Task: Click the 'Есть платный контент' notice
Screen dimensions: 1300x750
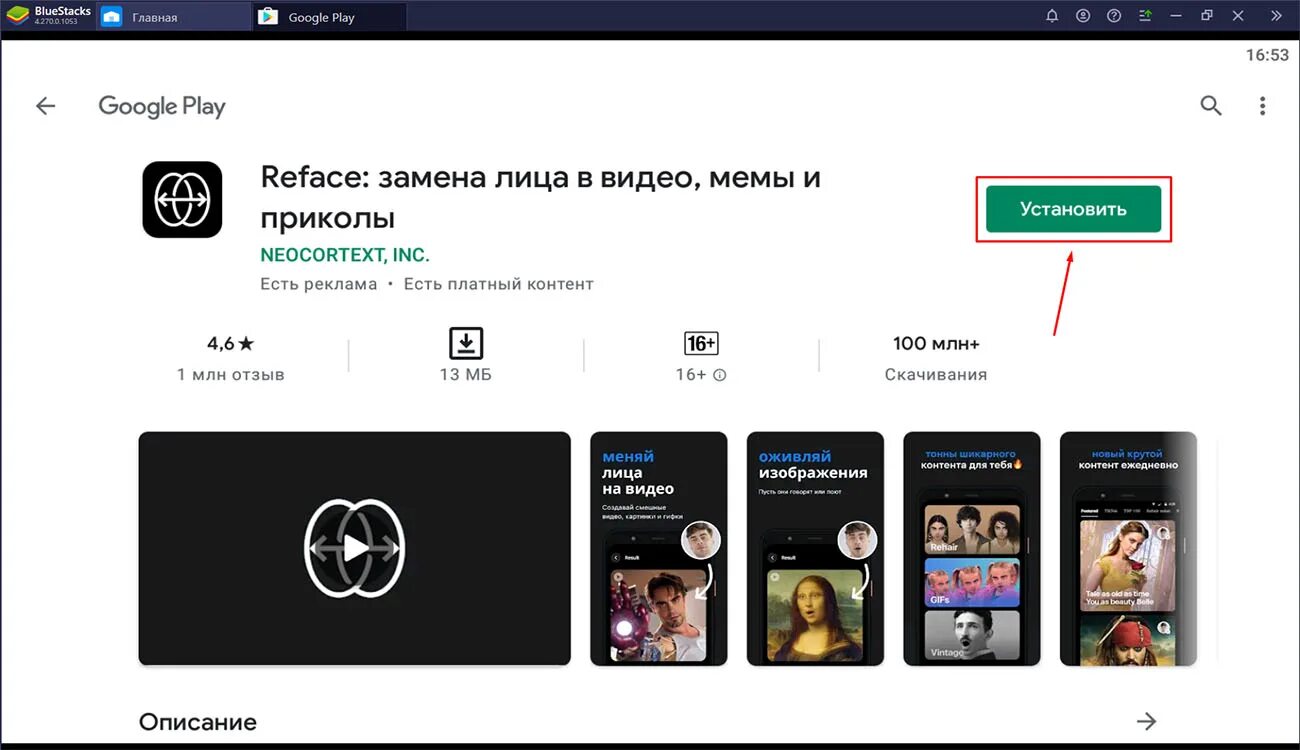Action: point(499,284)
